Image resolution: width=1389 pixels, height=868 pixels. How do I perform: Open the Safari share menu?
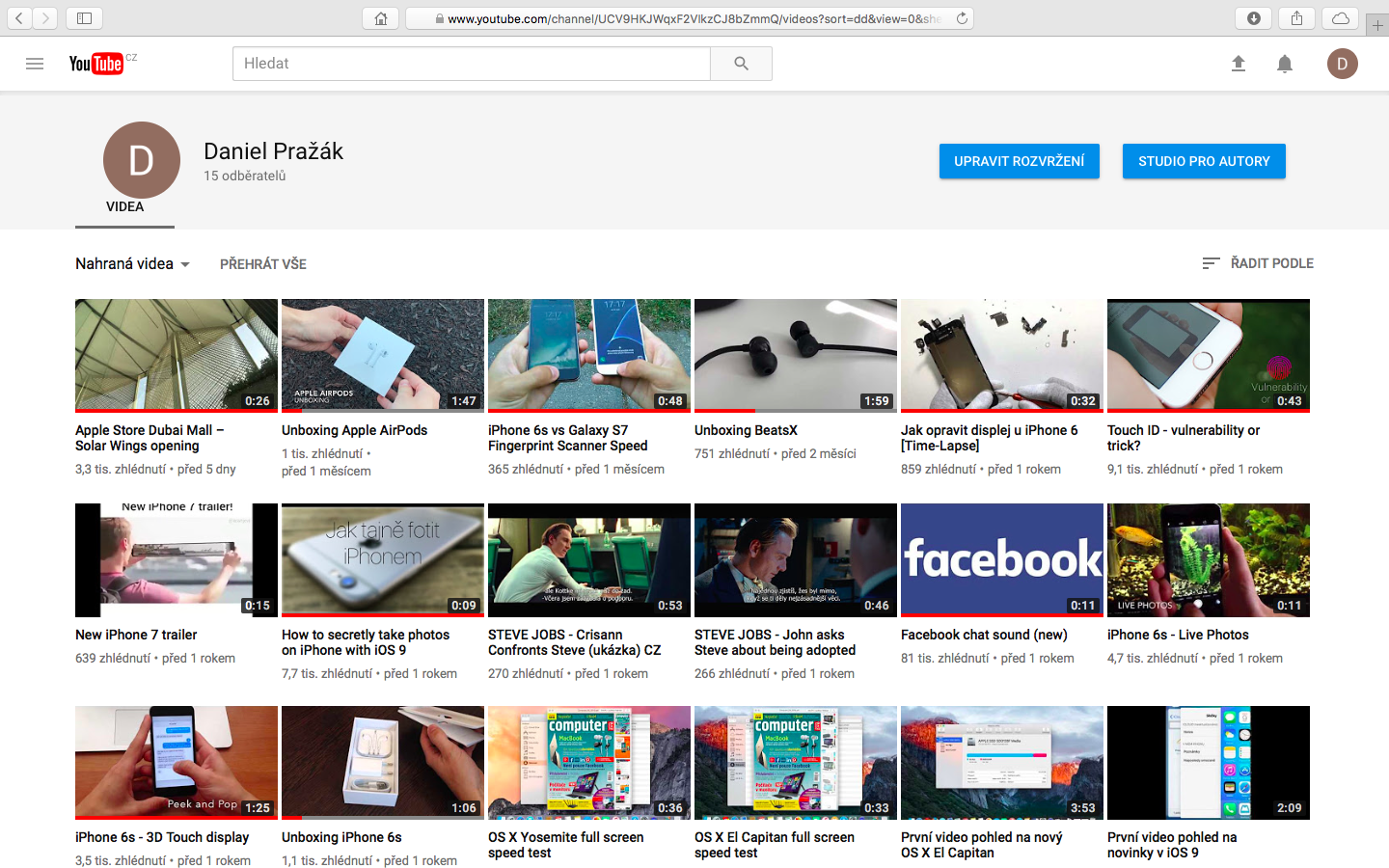click(x=1296, y=18)
